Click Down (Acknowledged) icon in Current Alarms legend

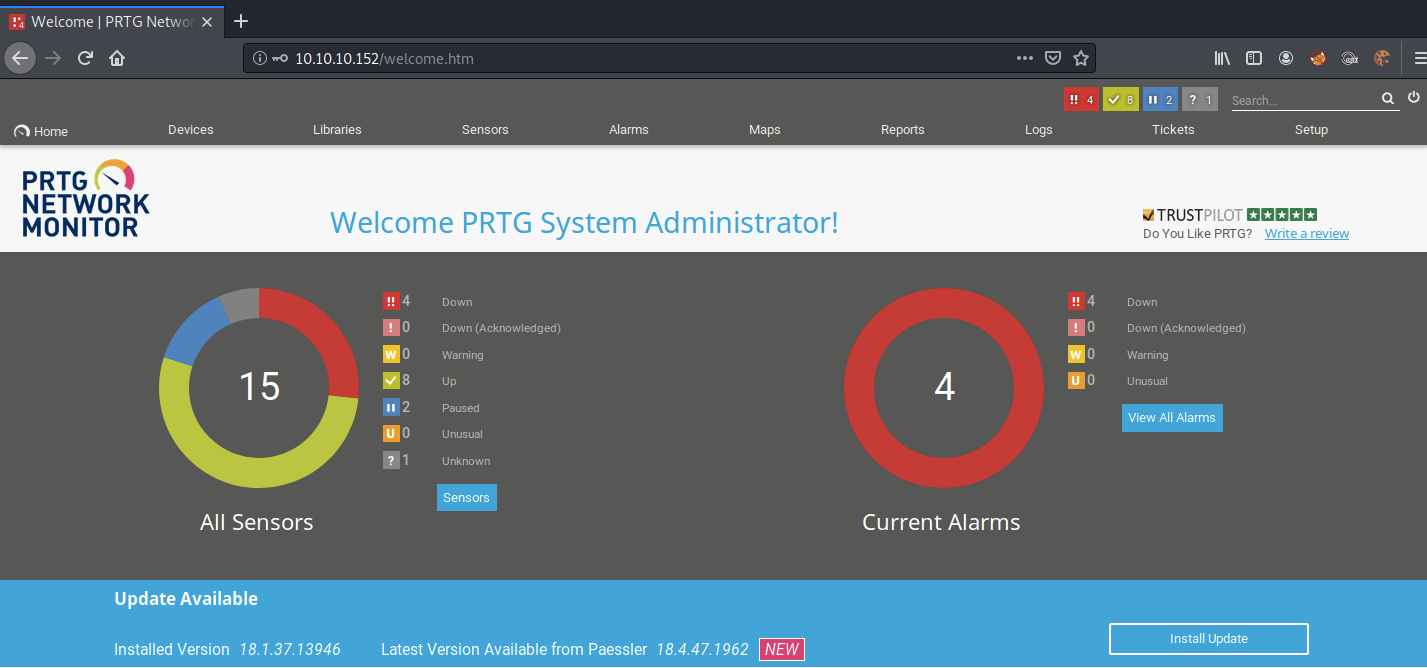1076,327
